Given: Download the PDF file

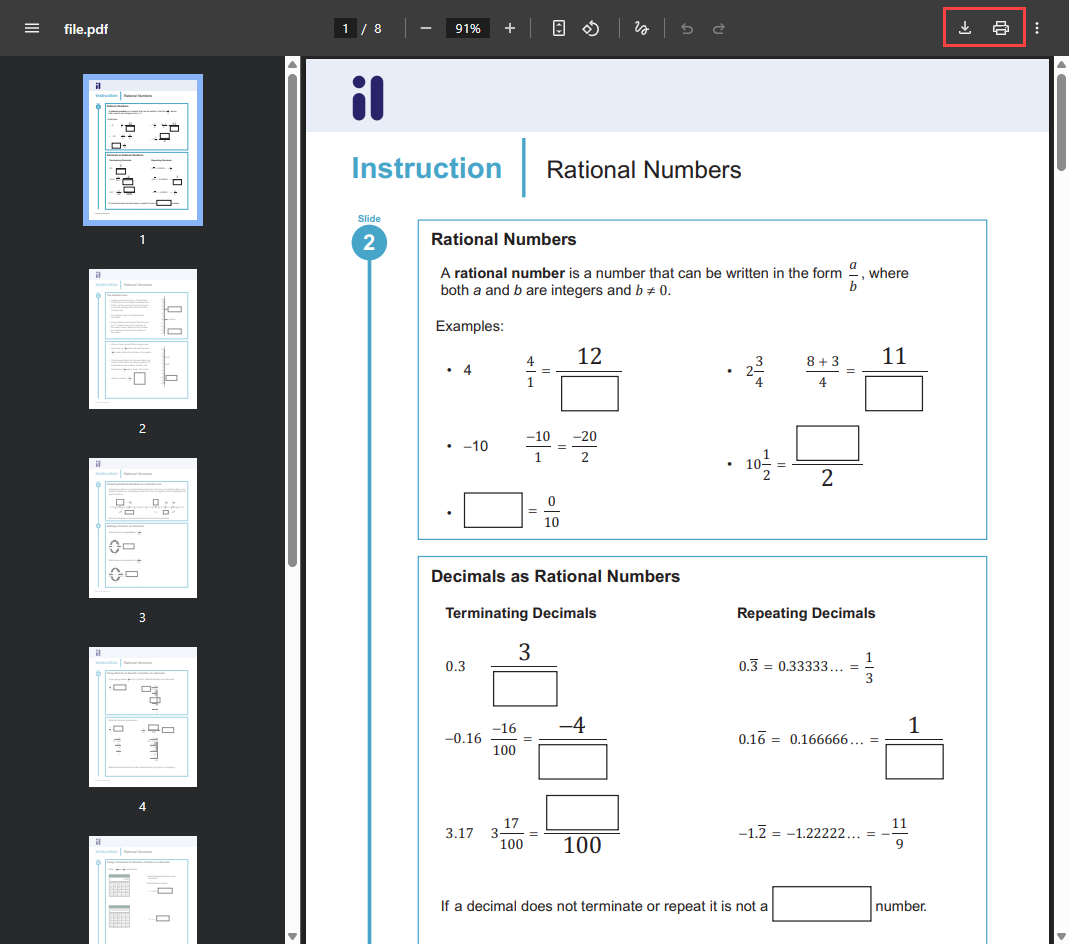Looking at the screenshot, I should pos(965,28).
